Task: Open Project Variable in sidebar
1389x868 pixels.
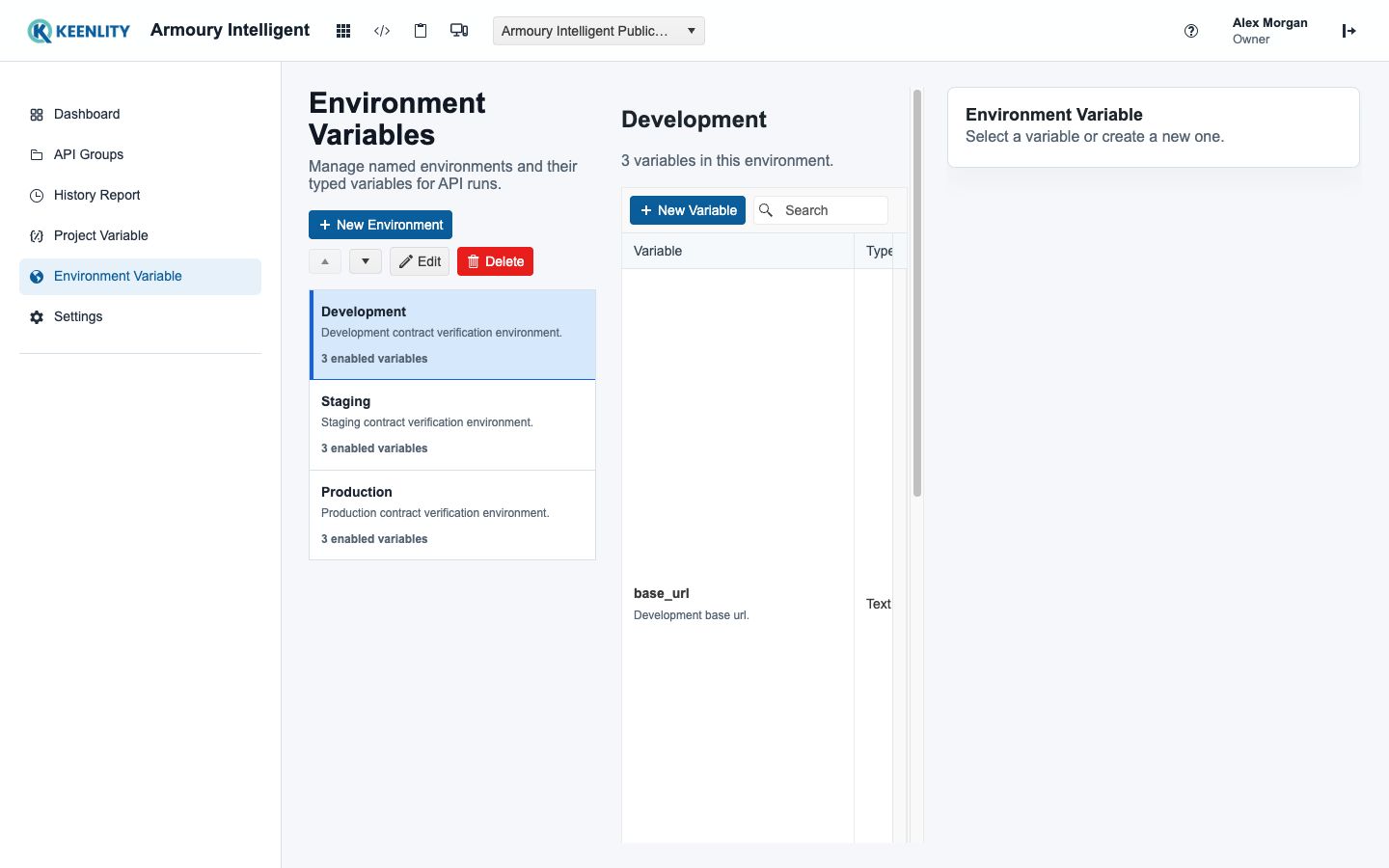Action: point(140,235)
